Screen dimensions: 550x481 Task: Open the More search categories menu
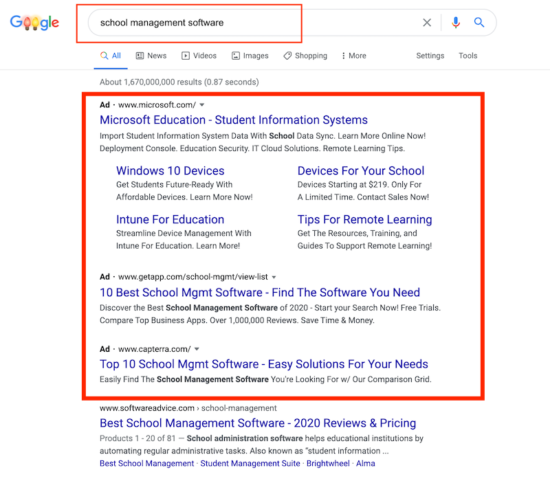(x=354, y=56)
